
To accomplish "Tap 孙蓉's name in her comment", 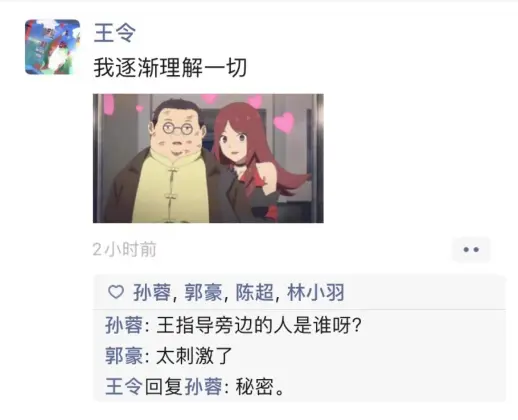I will 124,325.
